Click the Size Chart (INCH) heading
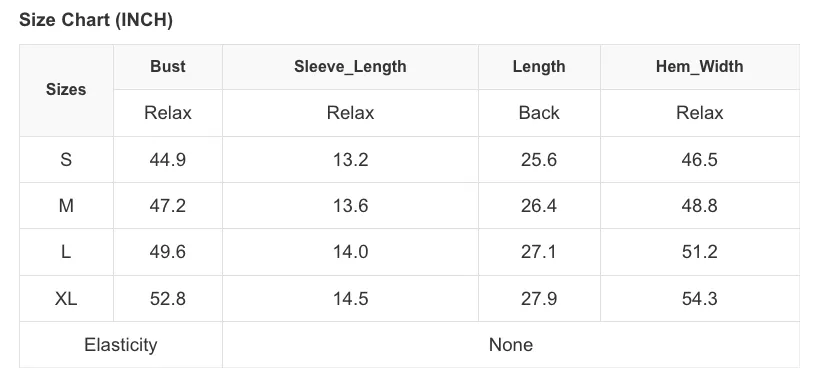The image size is (840, 388). [x=96, y=20]
